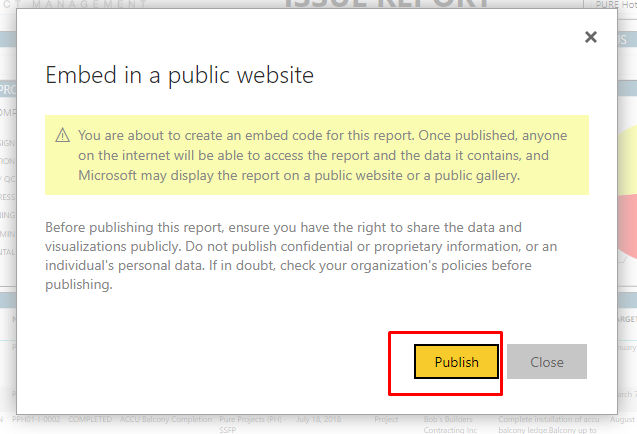Click the yellow warning message about embed code

pos(317,155)
